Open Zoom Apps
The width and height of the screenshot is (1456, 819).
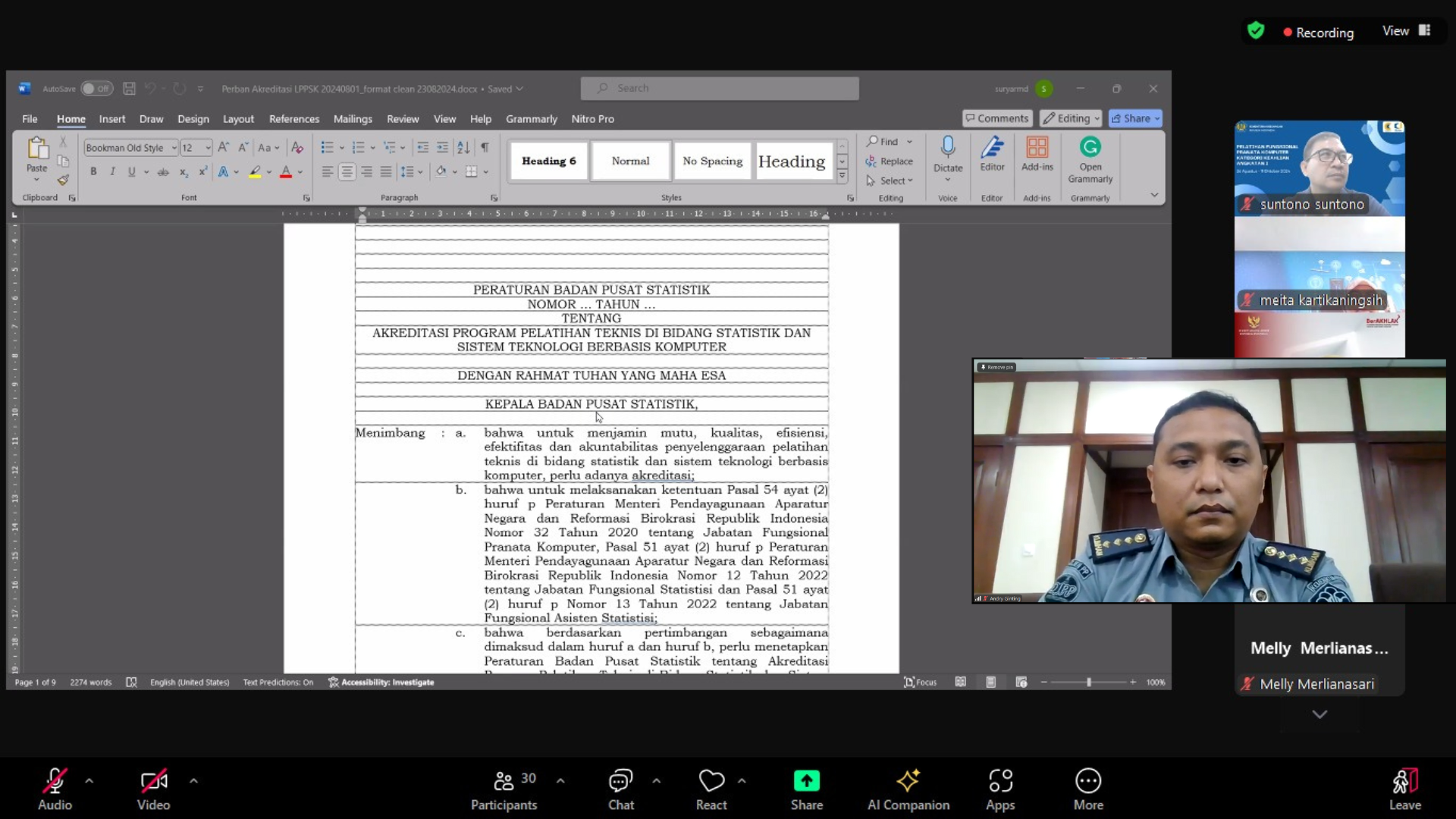[x=1000, y=789]
